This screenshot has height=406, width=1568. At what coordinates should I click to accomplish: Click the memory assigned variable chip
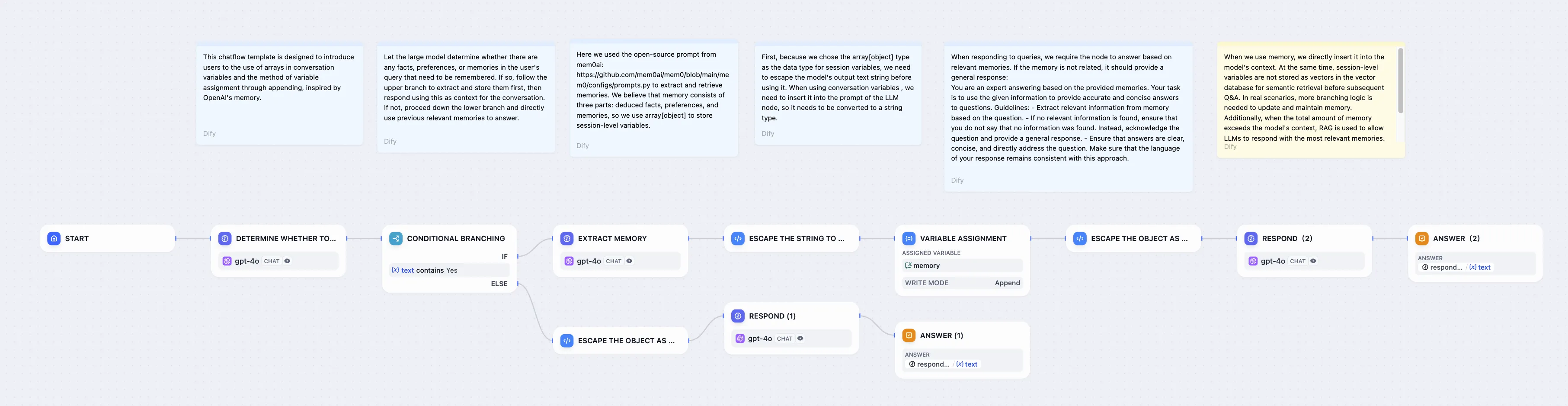click(x=926, y=266)
